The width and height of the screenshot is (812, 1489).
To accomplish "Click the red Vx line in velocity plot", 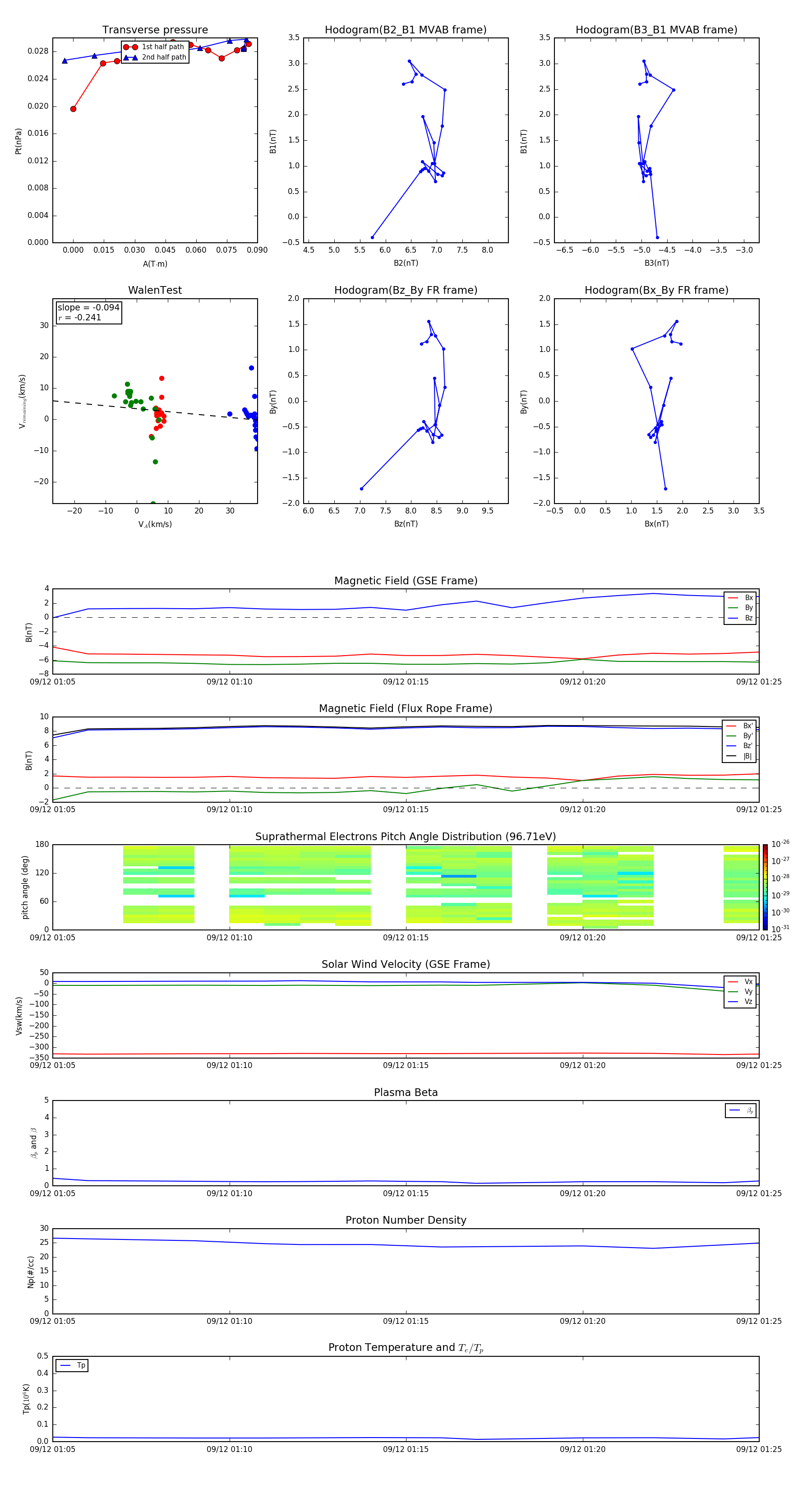I will tap(406, 1054).
